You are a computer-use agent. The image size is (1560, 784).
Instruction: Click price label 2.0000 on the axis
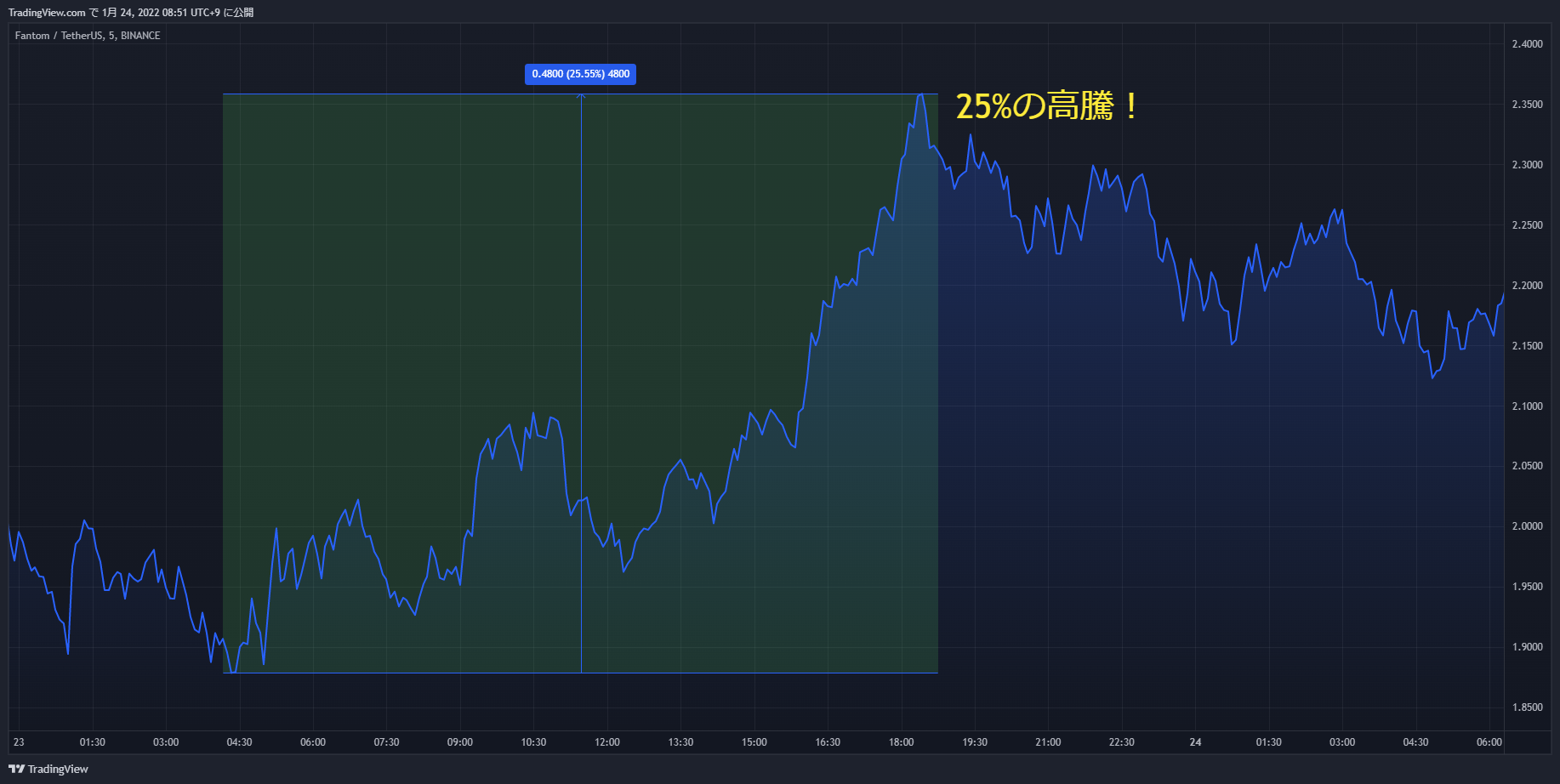[x=1527, y=526]
